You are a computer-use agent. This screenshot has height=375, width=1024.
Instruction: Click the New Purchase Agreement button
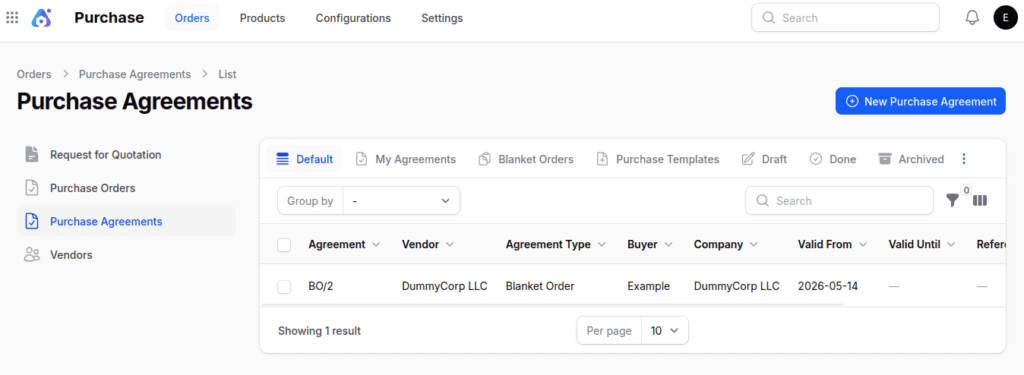coord(920,101)
